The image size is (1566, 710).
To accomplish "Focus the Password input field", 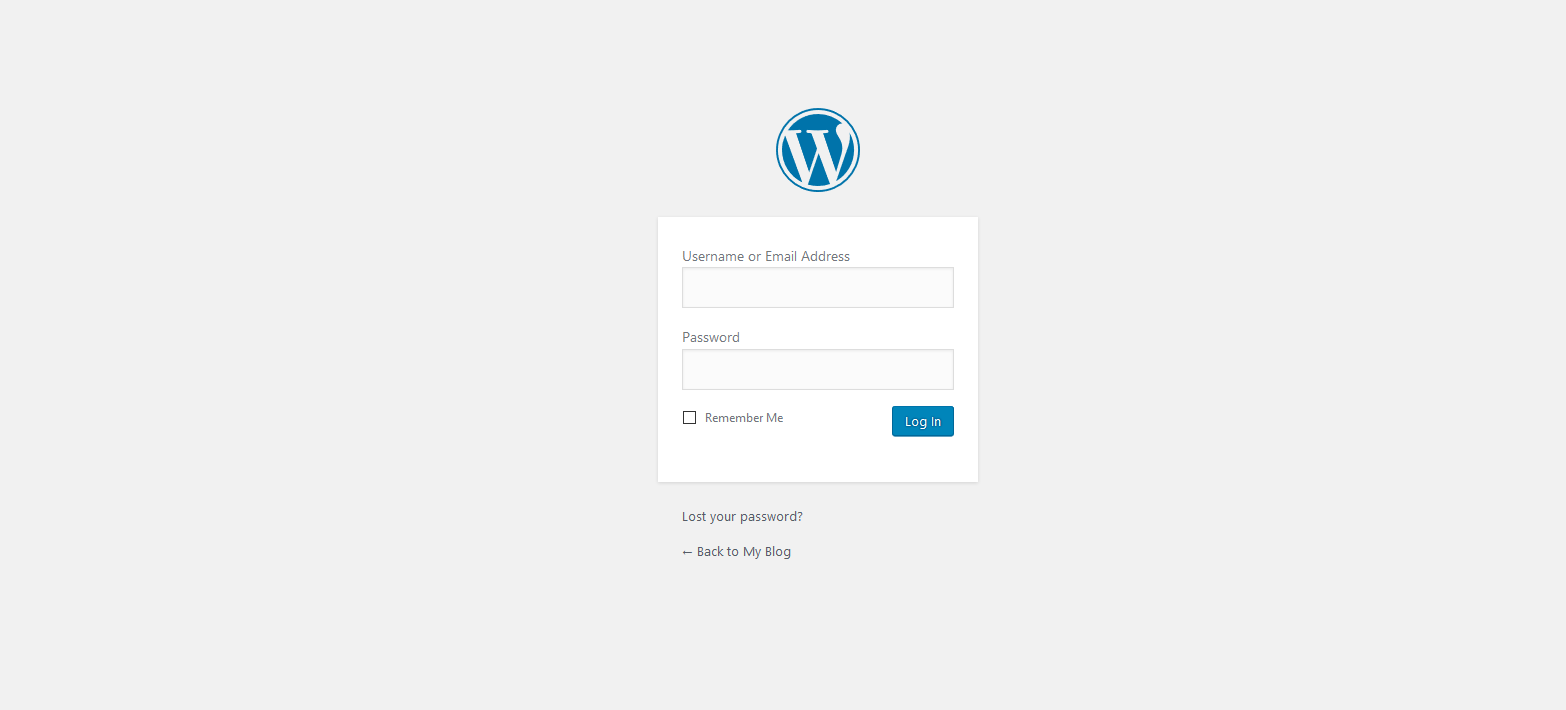I will coord(818,369).
